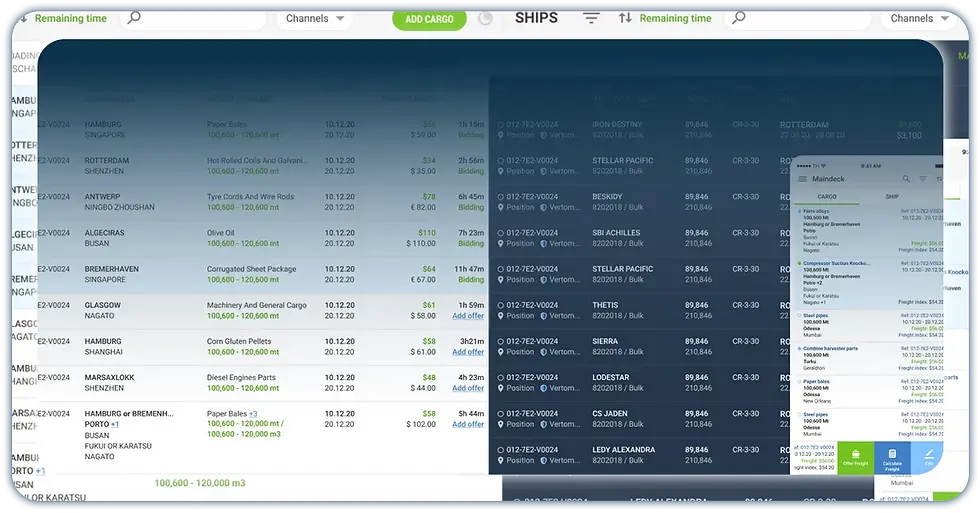Click Add offer link for HAMBURG SHANGHAI cargo
This screenshot has height=513, width=980.
coord(468,352)
